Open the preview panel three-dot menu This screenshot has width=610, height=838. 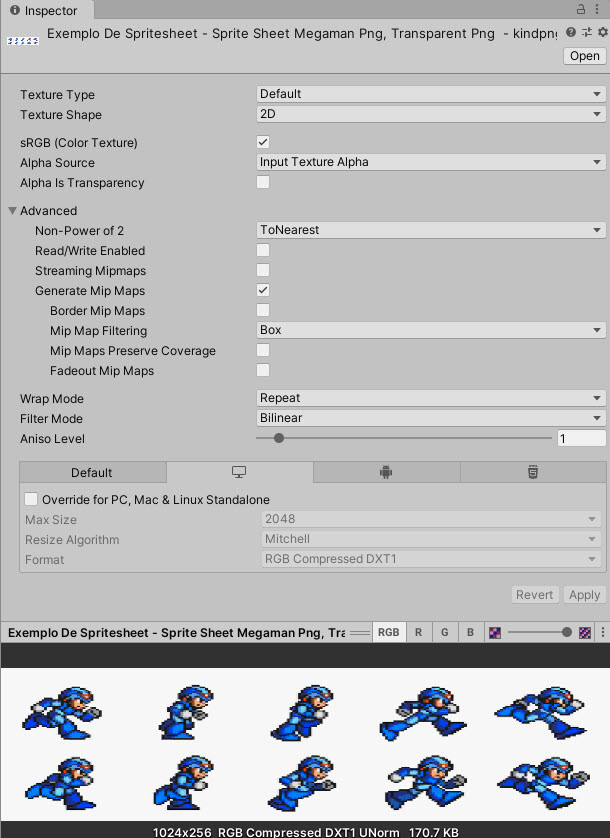click(603, 633)
